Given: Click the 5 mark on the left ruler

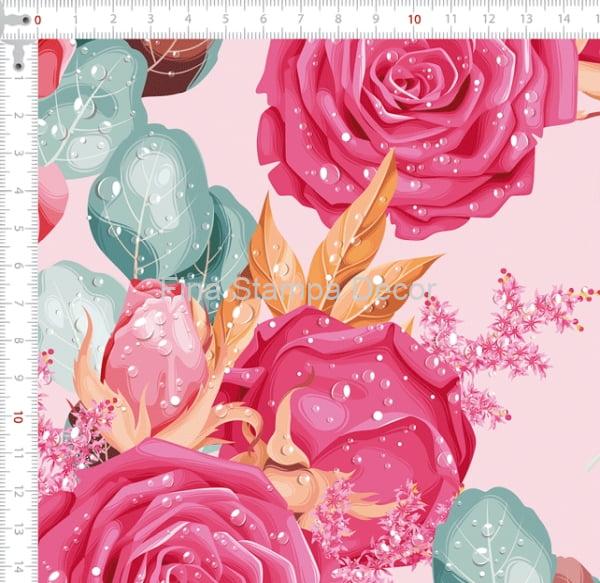Looking at the screenshot, I should (19, 228).
